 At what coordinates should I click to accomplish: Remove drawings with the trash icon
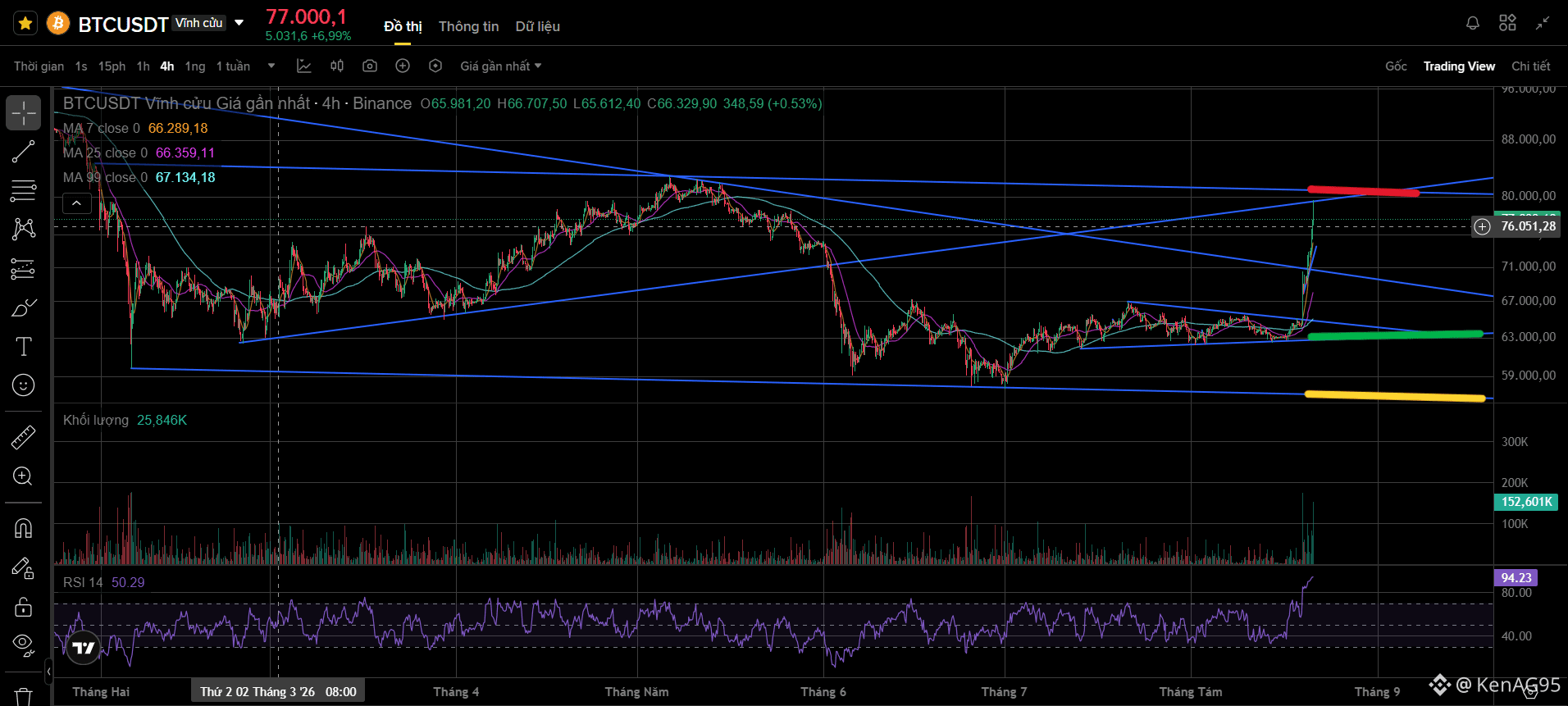[x=24, y=695]
